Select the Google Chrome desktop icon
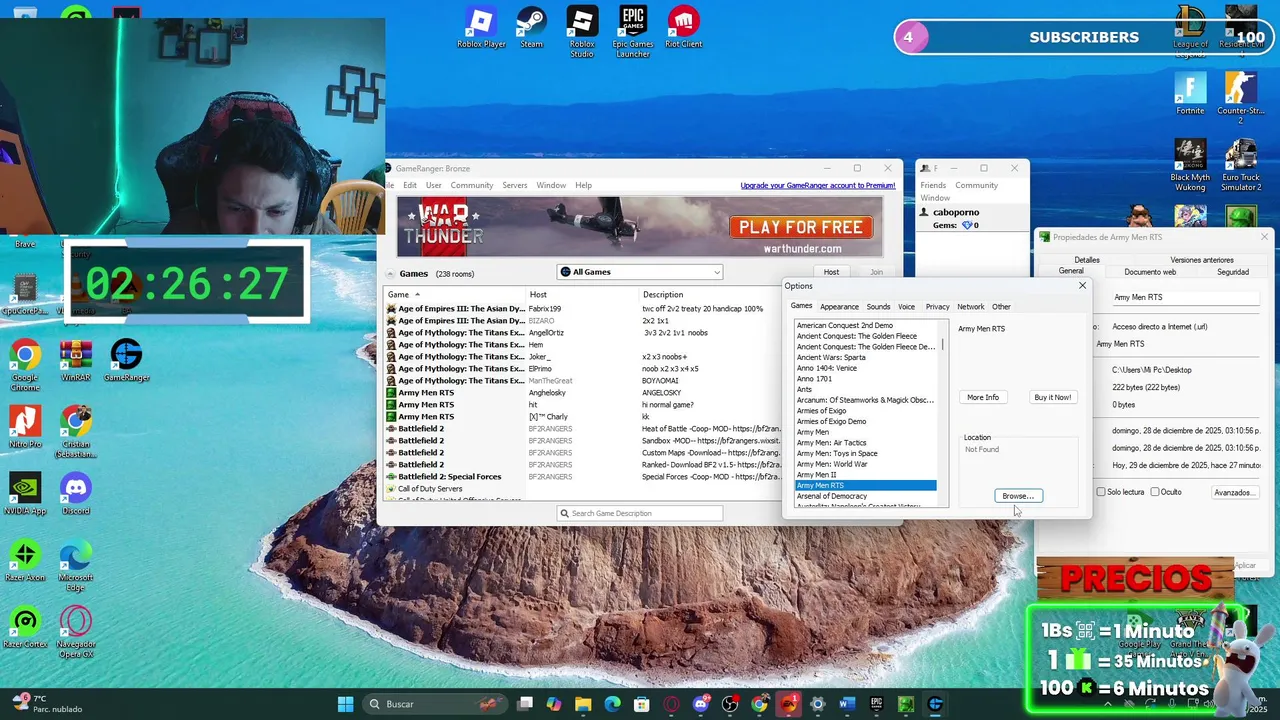The height and width of the screenshot is (720, 1280). coord(25,366)
